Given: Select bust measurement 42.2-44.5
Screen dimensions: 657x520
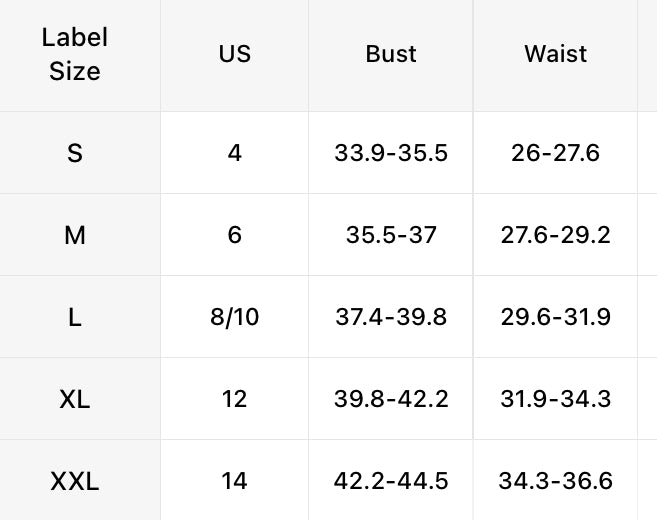Looking at the screenshot, I should pos(391,481).
